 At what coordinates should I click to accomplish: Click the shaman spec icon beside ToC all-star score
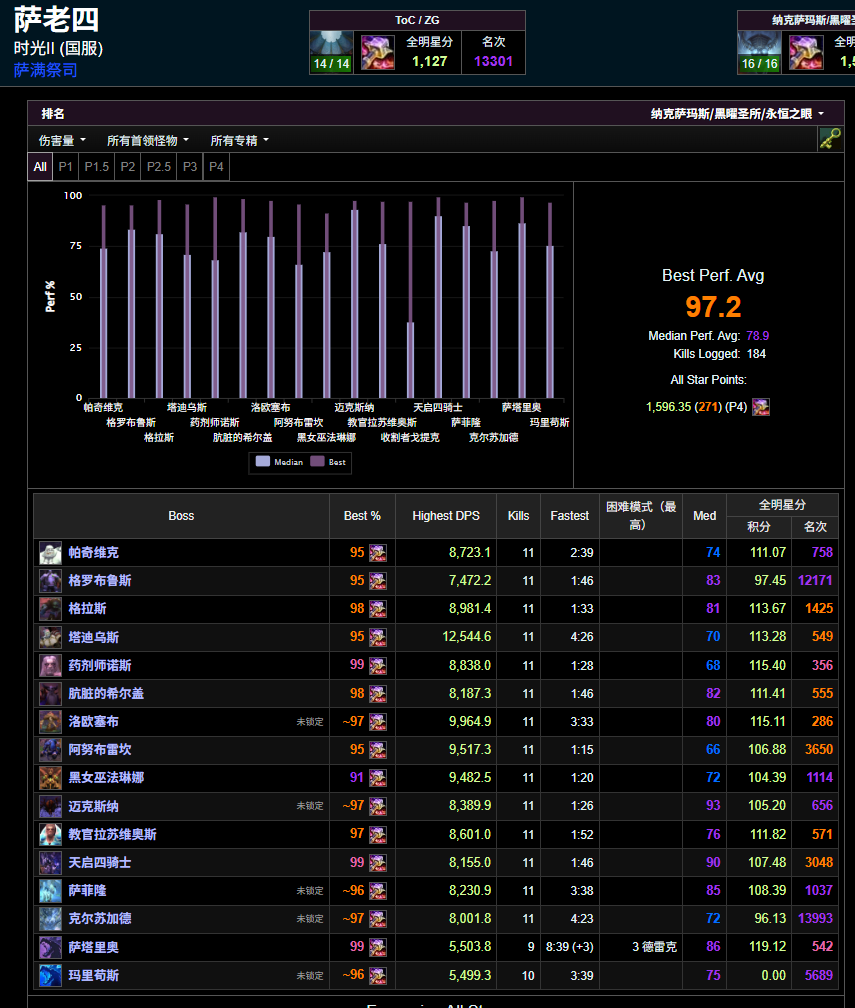pos(377,52)
